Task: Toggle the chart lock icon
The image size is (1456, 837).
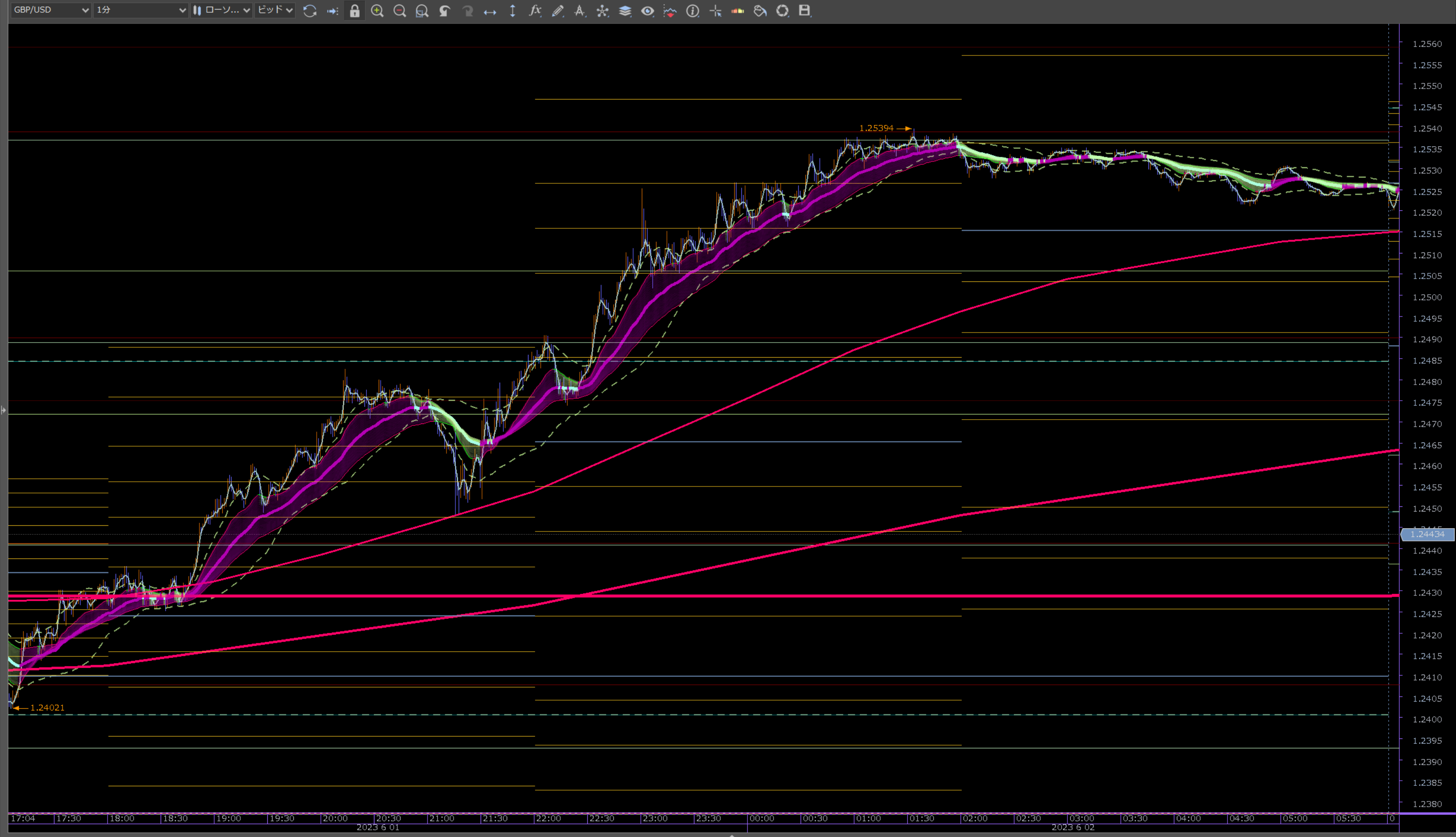Action: tap(355, 10)
